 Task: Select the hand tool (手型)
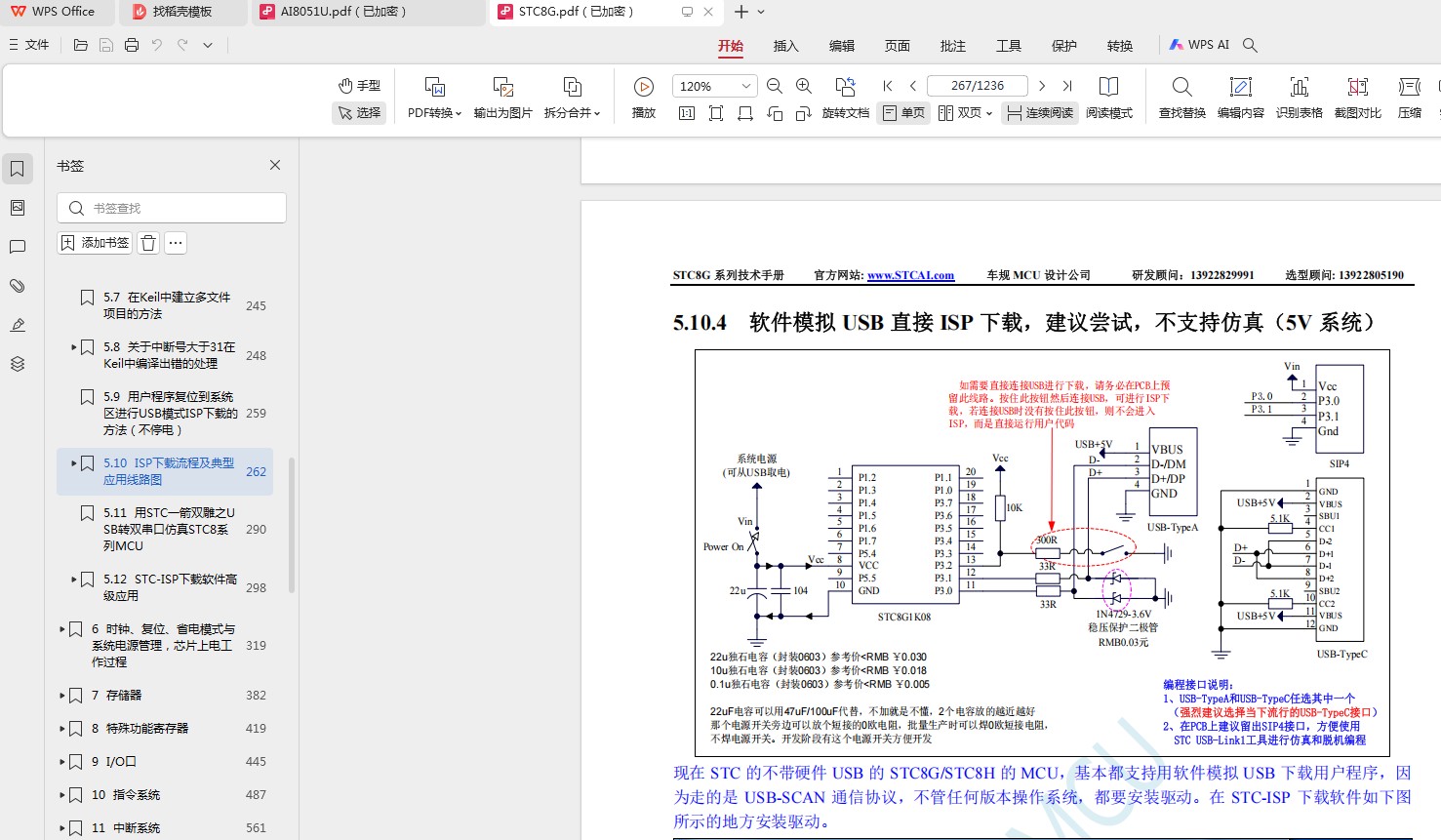click(x=359, y=86)
